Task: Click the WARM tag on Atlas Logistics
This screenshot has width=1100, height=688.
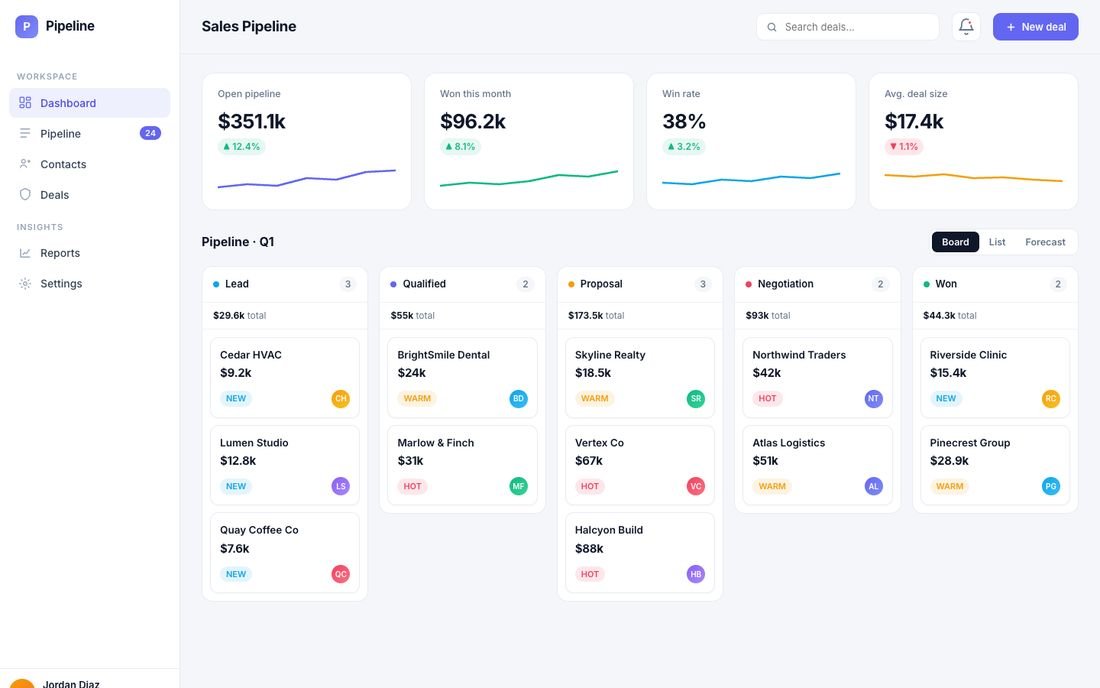Action: [772, 486]
